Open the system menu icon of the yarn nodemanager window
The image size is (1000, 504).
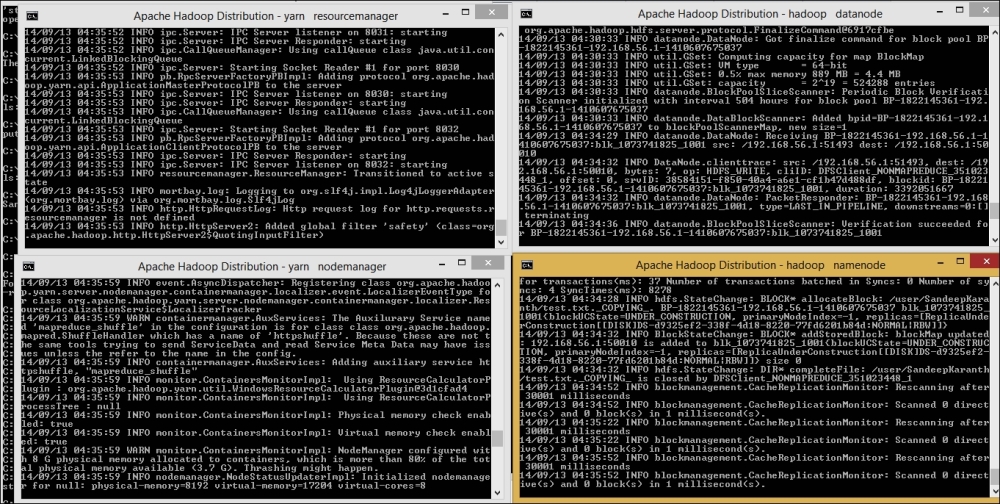point(28,267)
